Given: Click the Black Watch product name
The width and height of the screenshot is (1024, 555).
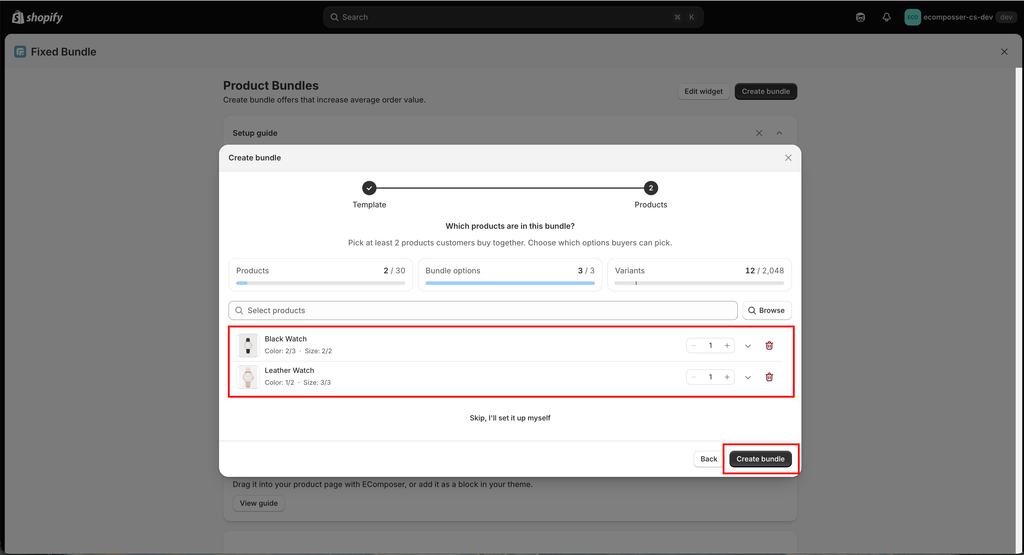Looking at the screenshot, I should click(x=285, y=339).
